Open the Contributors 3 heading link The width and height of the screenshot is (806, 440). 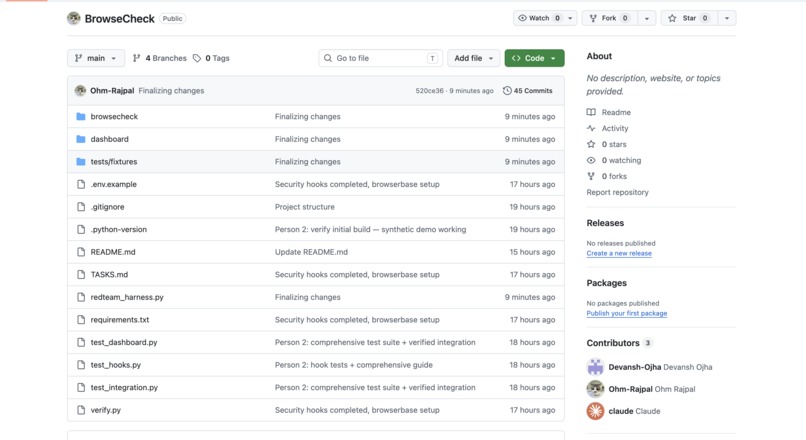tap(619, 343)
